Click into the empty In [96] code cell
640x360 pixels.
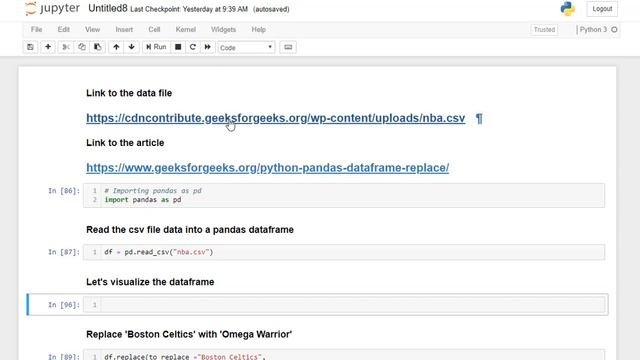(x=344, y=304)
